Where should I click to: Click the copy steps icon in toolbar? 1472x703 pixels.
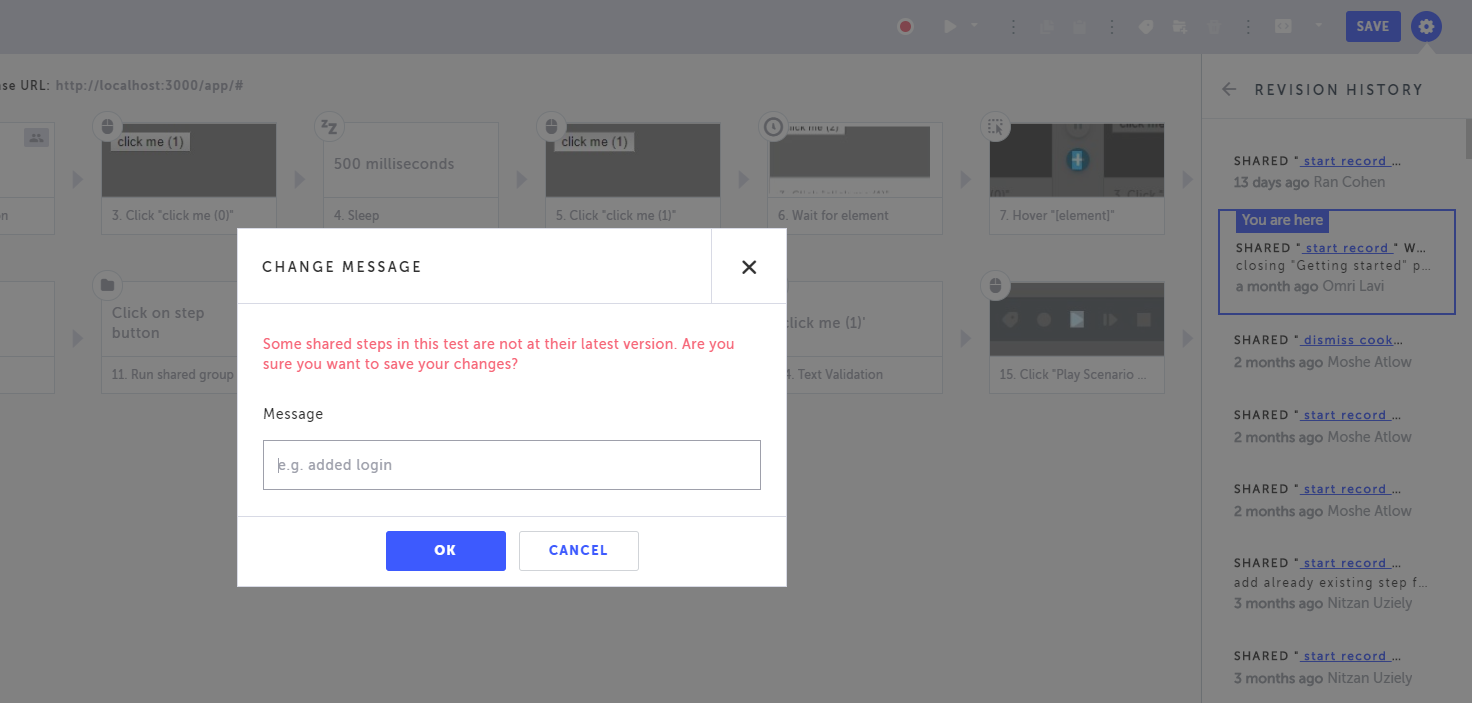[1046, 27]
